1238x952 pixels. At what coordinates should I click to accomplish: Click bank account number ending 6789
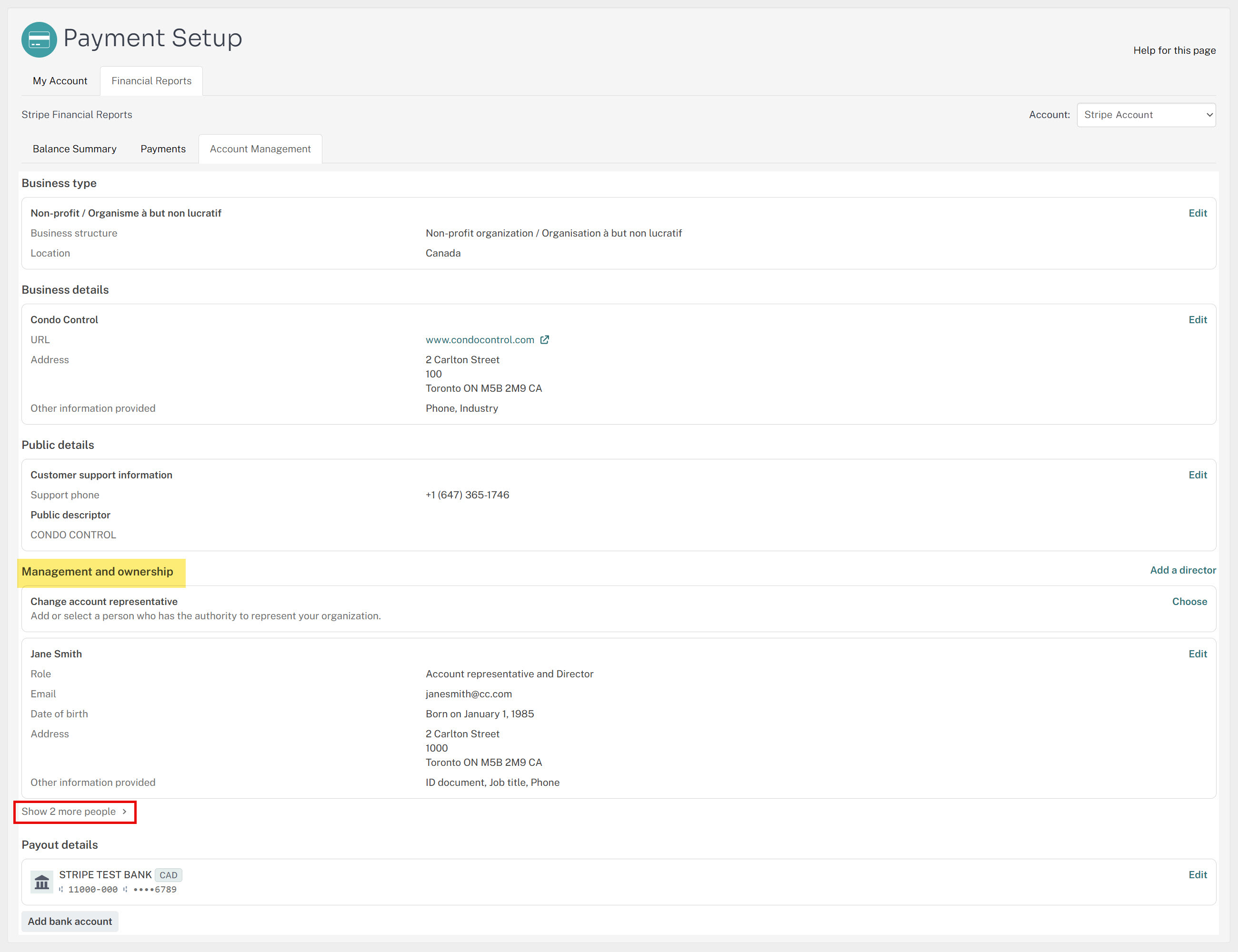point(155,890)
